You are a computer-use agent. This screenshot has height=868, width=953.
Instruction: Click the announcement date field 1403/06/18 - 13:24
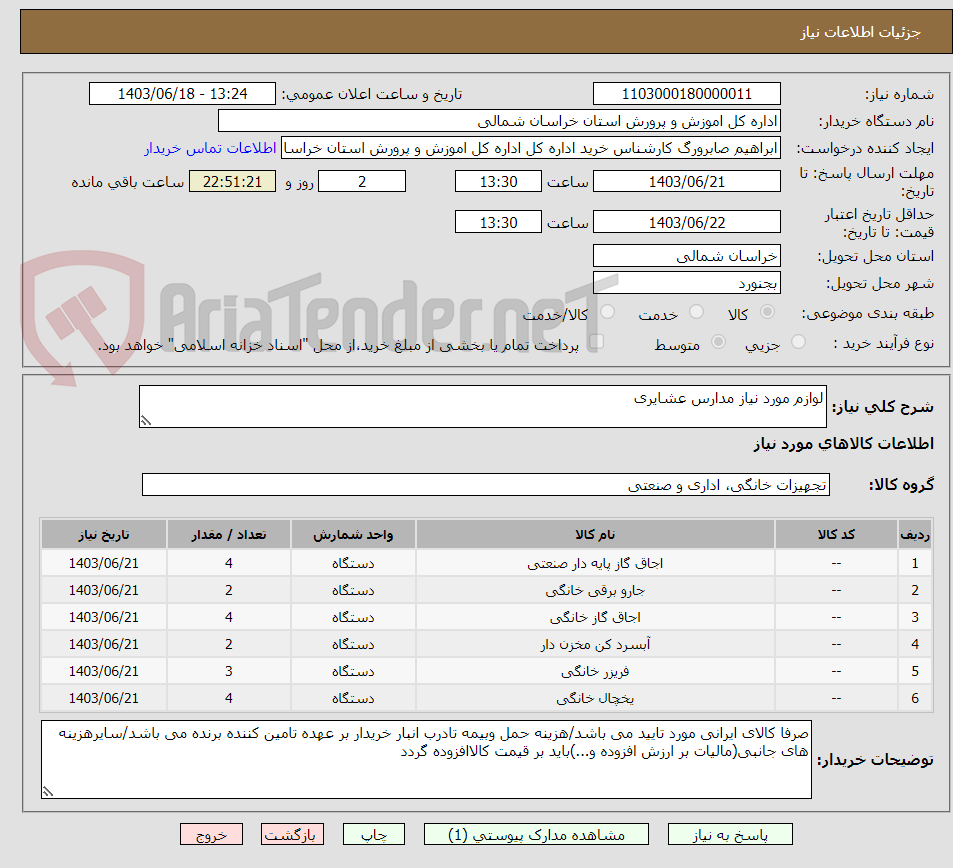coord(182,94)
